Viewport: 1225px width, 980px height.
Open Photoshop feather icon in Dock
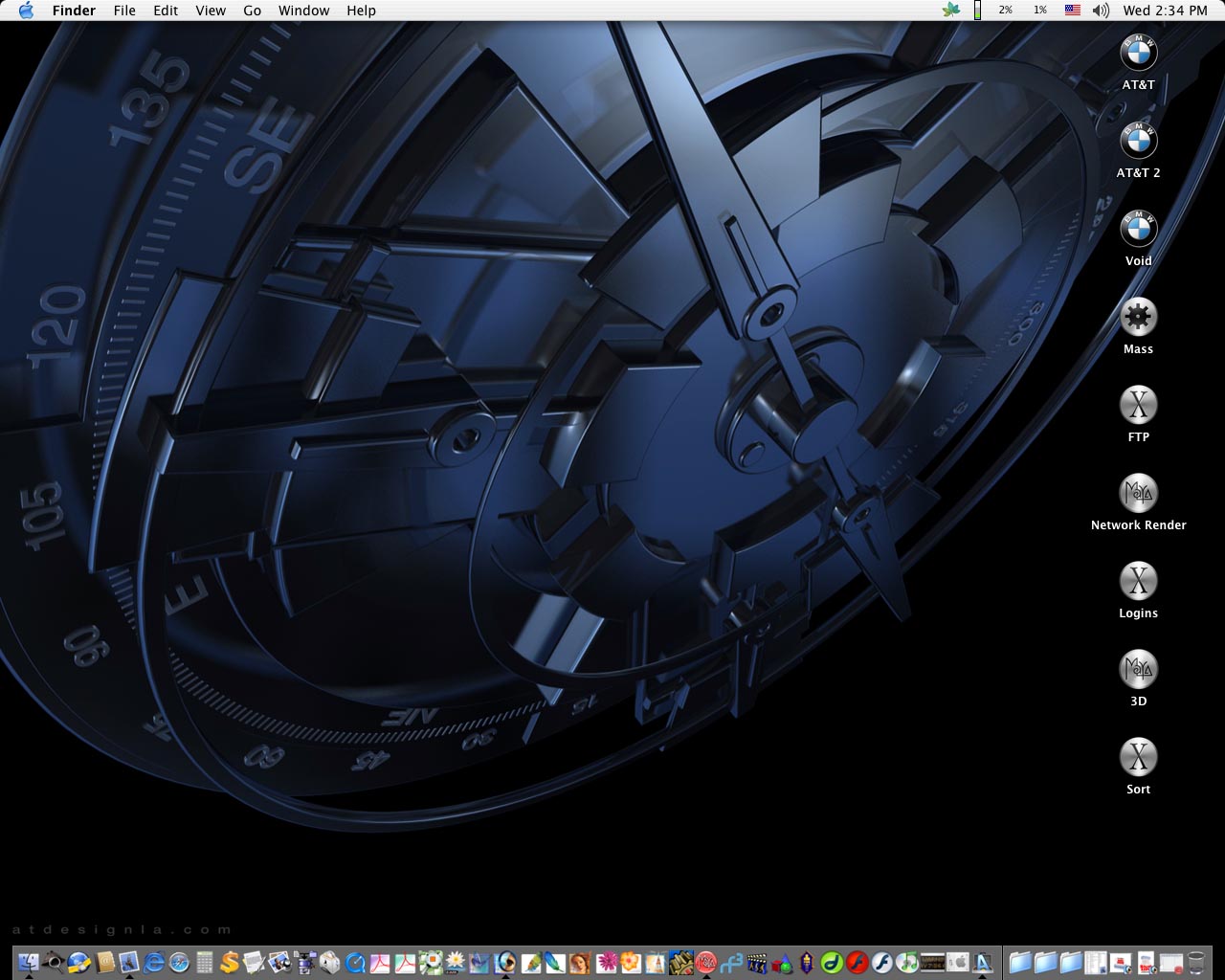pos(556,962)
